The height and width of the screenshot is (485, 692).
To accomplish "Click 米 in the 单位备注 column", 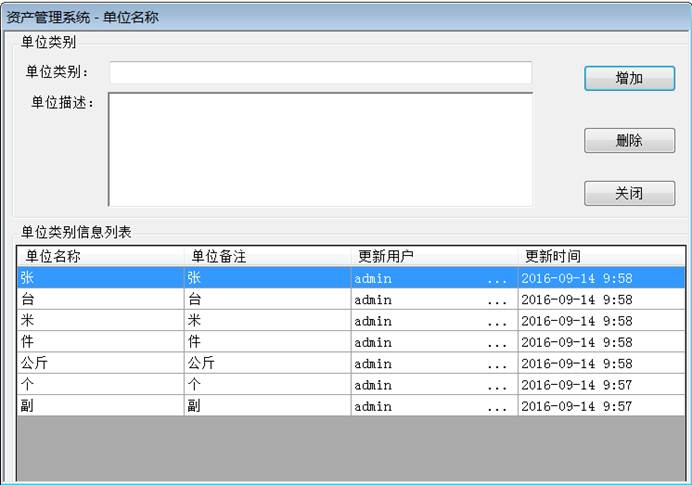I will click(267, 320).
